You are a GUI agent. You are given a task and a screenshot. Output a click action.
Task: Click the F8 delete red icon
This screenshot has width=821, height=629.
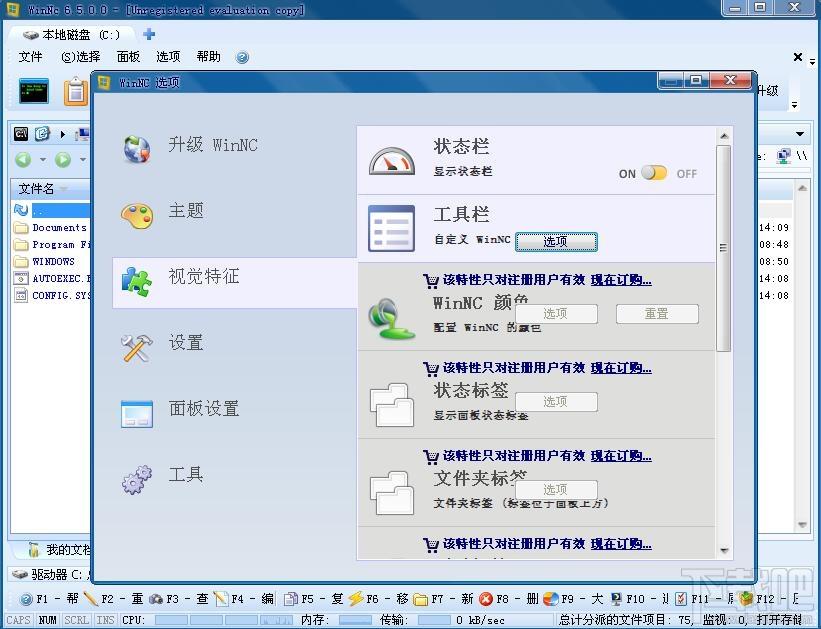pos(486,599)
